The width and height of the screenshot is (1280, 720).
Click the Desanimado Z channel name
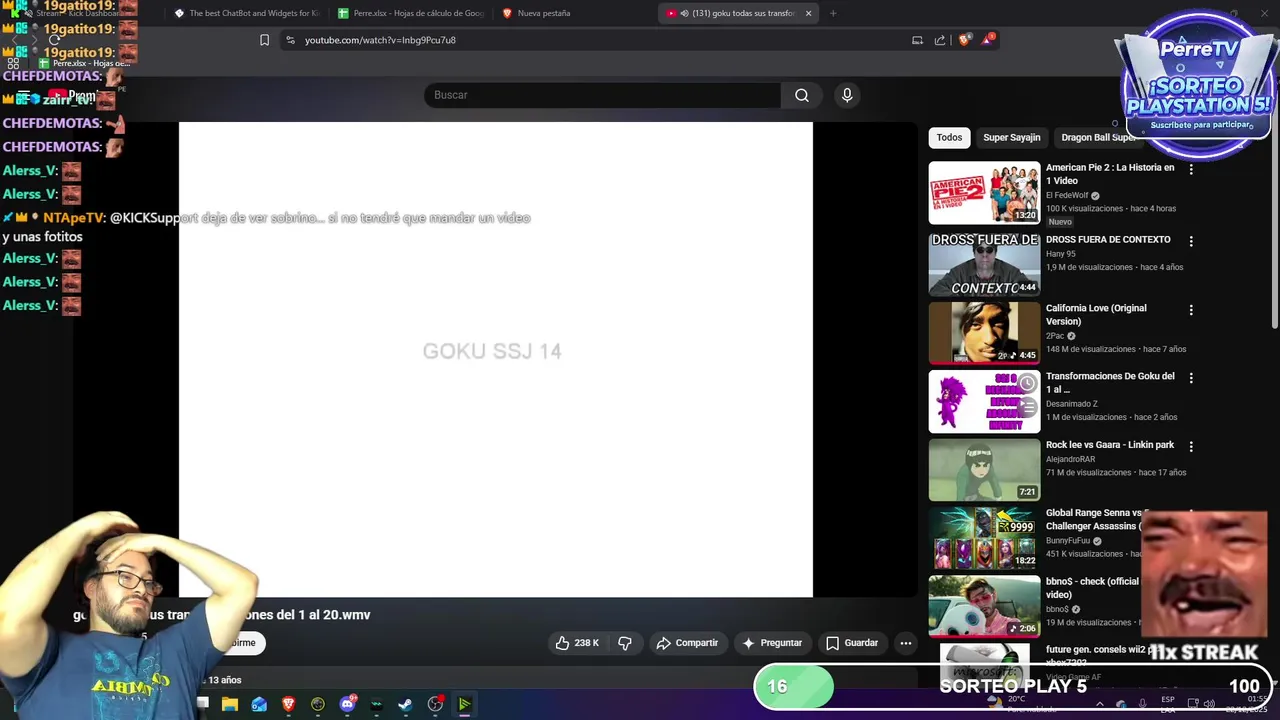pyautogui.click(x=1071, y=404)
